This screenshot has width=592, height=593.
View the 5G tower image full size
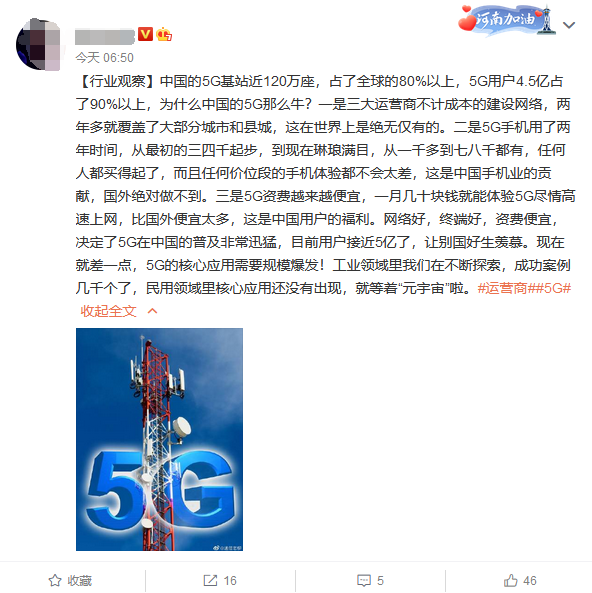point(159,439)
